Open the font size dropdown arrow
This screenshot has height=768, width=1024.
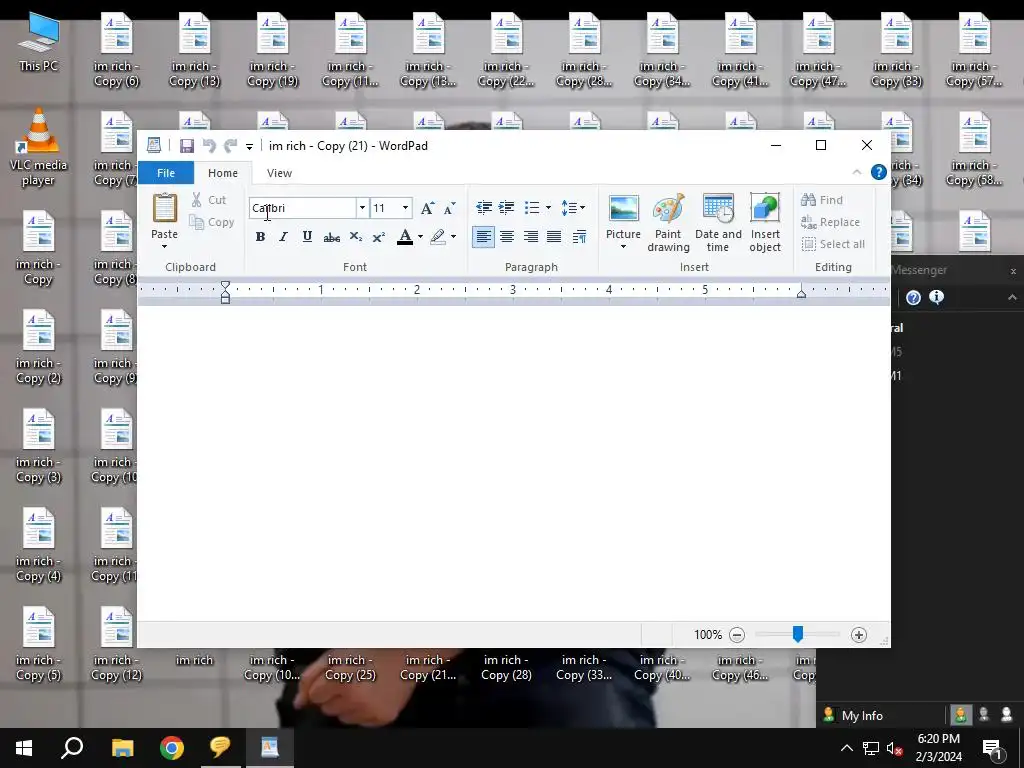pyautogui.click(x=406, y=208)
